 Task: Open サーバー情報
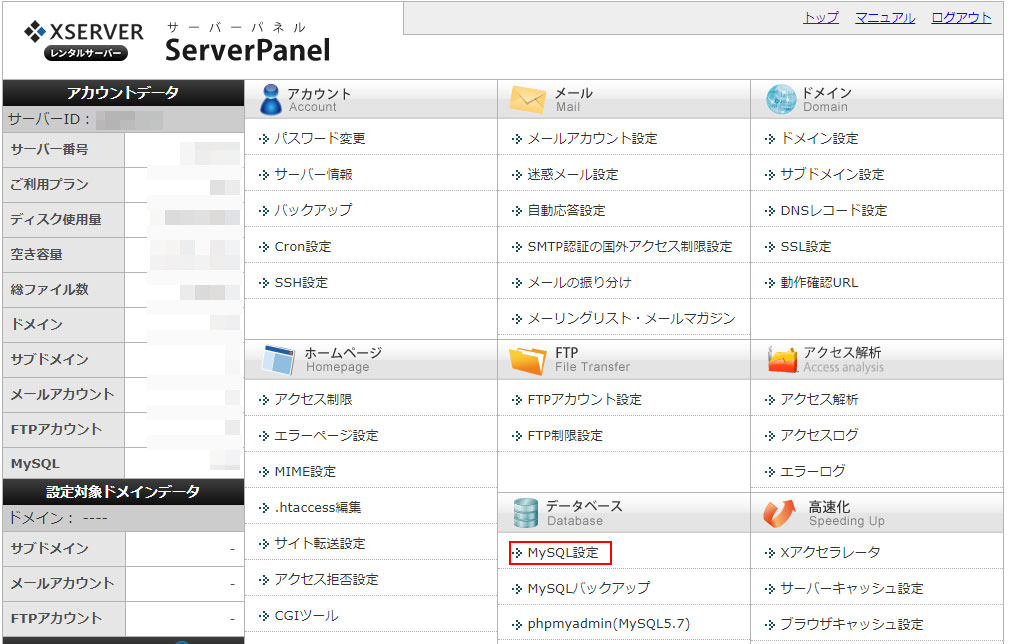pyautogui.click(x=313, y=174)
